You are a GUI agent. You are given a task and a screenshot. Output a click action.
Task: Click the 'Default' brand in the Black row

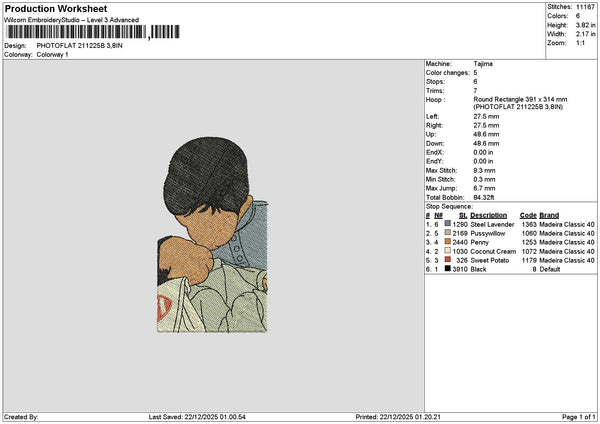[549, 269]
